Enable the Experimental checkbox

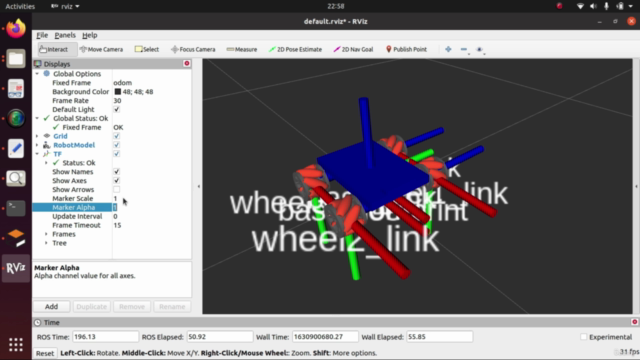coord(583,337)
